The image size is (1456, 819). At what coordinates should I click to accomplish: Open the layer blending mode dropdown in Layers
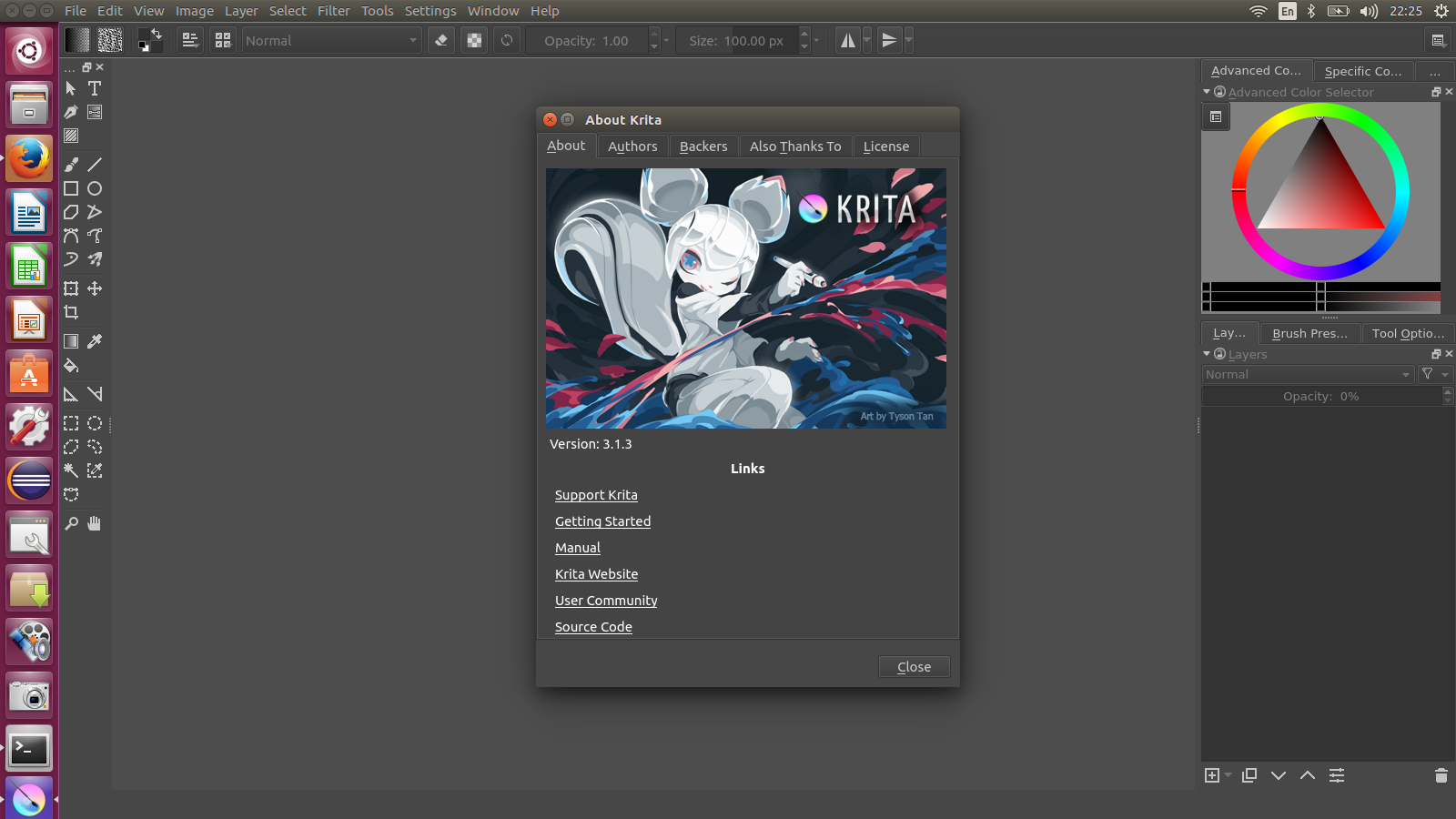point(1308,374)
